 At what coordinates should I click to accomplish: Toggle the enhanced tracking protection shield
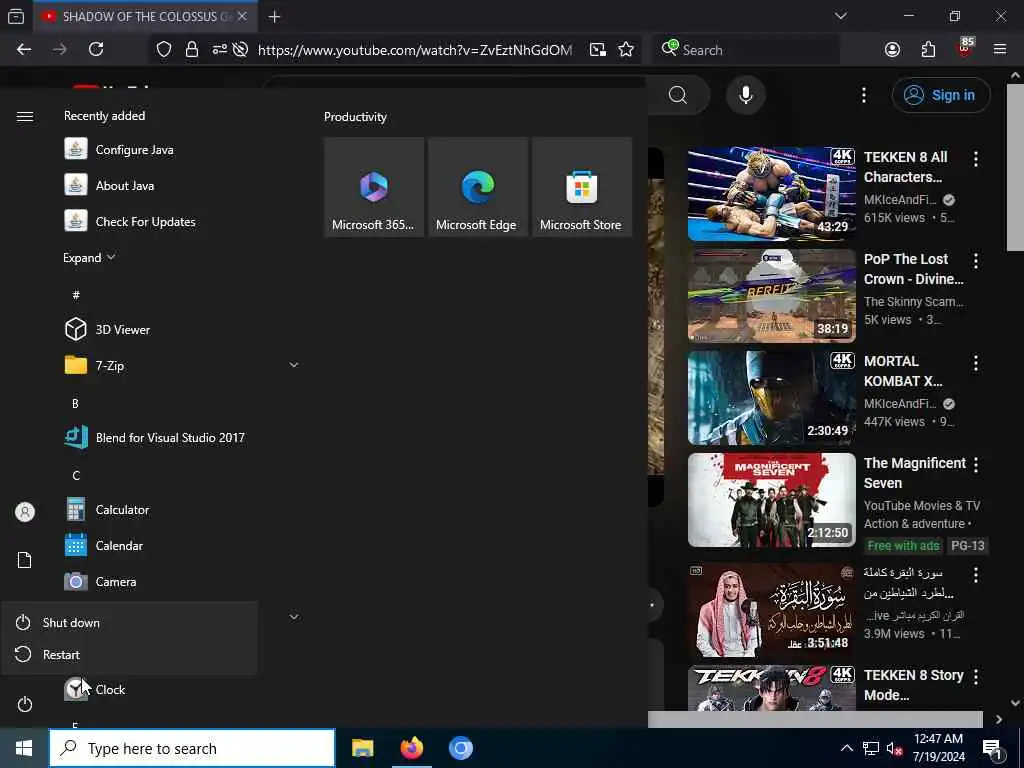click(x=164, y=50)
